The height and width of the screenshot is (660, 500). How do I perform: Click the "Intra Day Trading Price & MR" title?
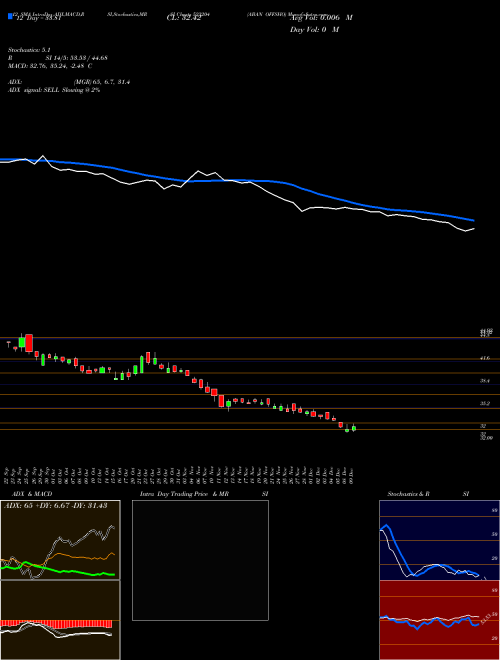tap(184, 494)
